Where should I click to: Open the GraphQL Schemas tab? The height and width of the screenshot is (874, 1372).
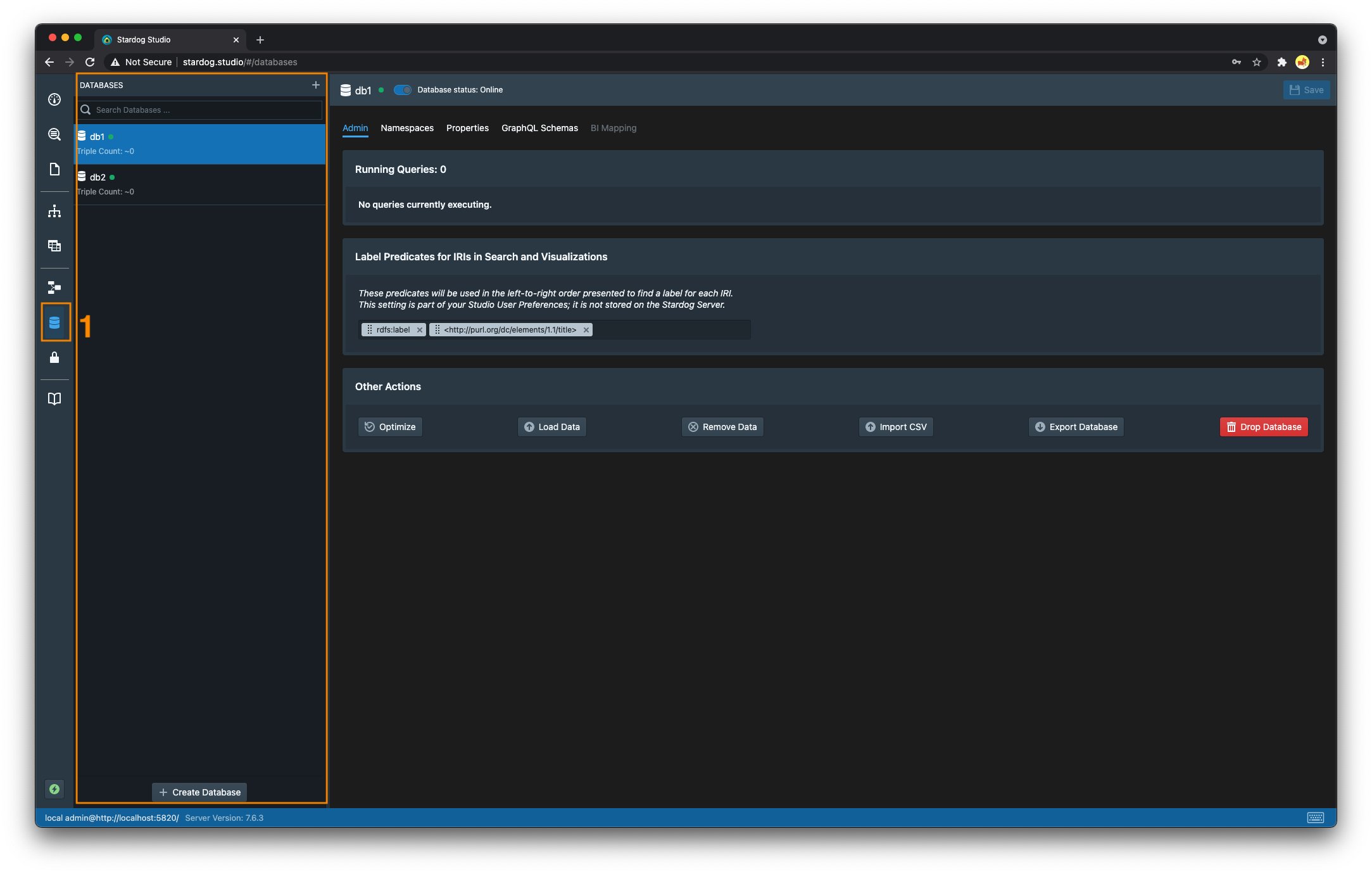tap(539, 128)
